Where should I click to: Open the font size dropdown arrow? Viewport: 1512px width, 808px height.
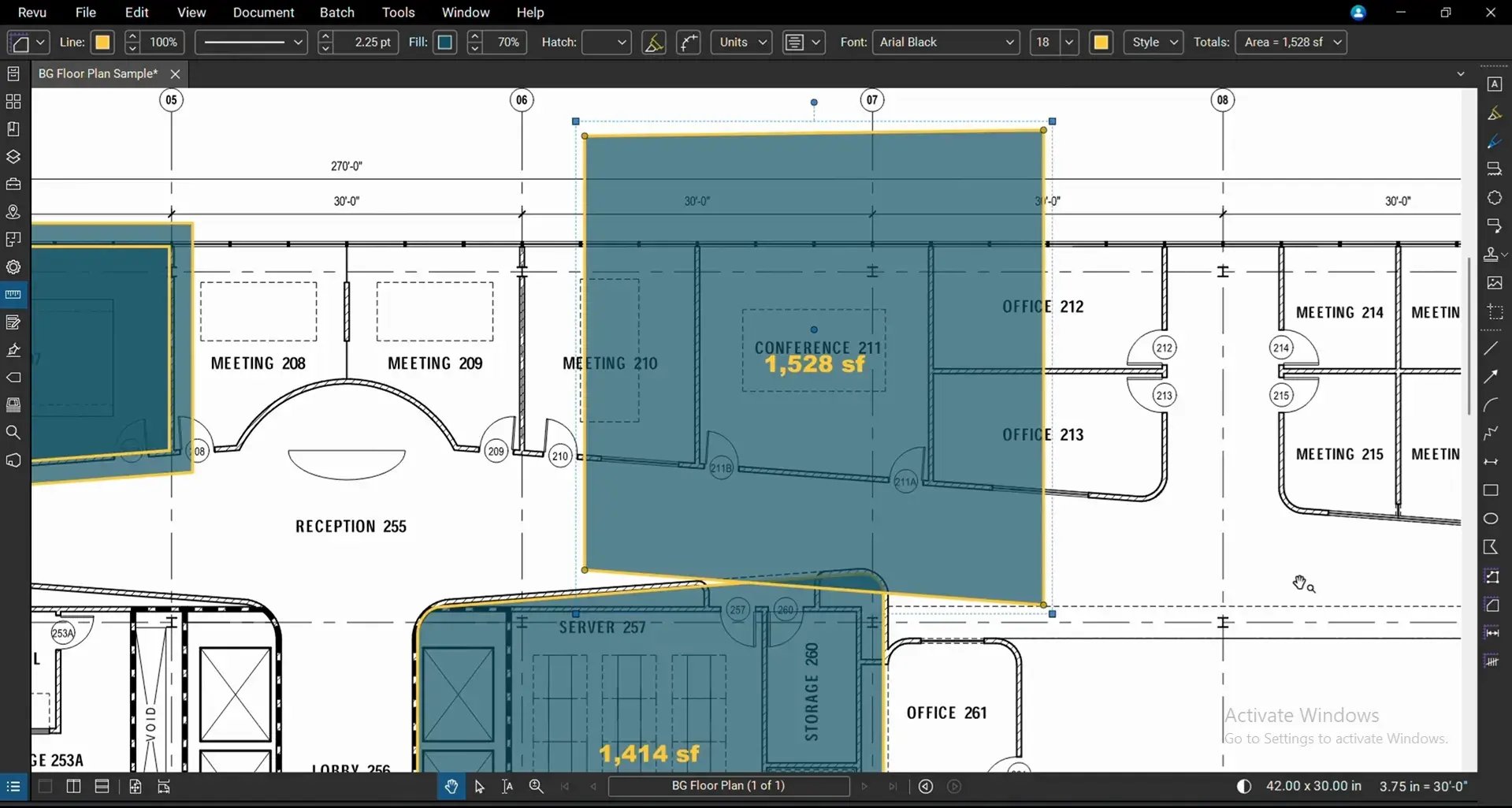click(x=1069, y=43)
